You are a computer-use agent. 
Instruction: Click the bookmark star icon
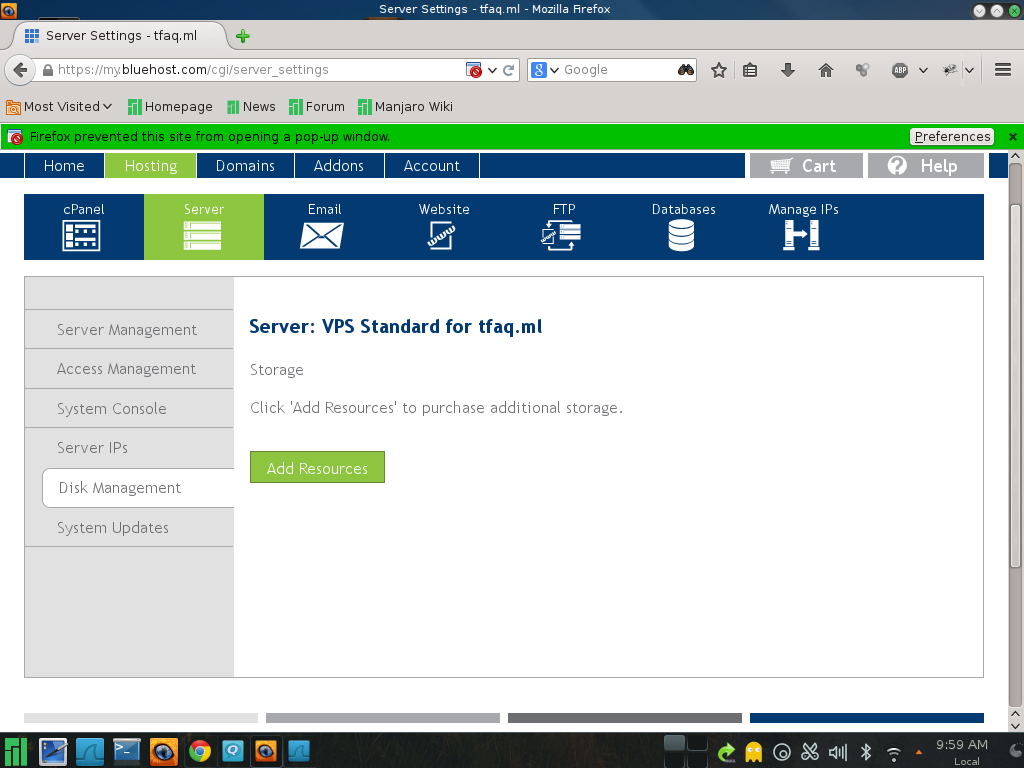[x=718, y=70]
